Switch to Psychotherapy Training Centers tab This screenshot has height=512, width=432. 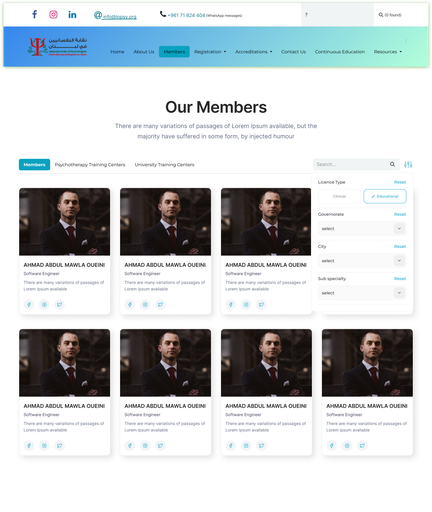(x=90, y=165)
